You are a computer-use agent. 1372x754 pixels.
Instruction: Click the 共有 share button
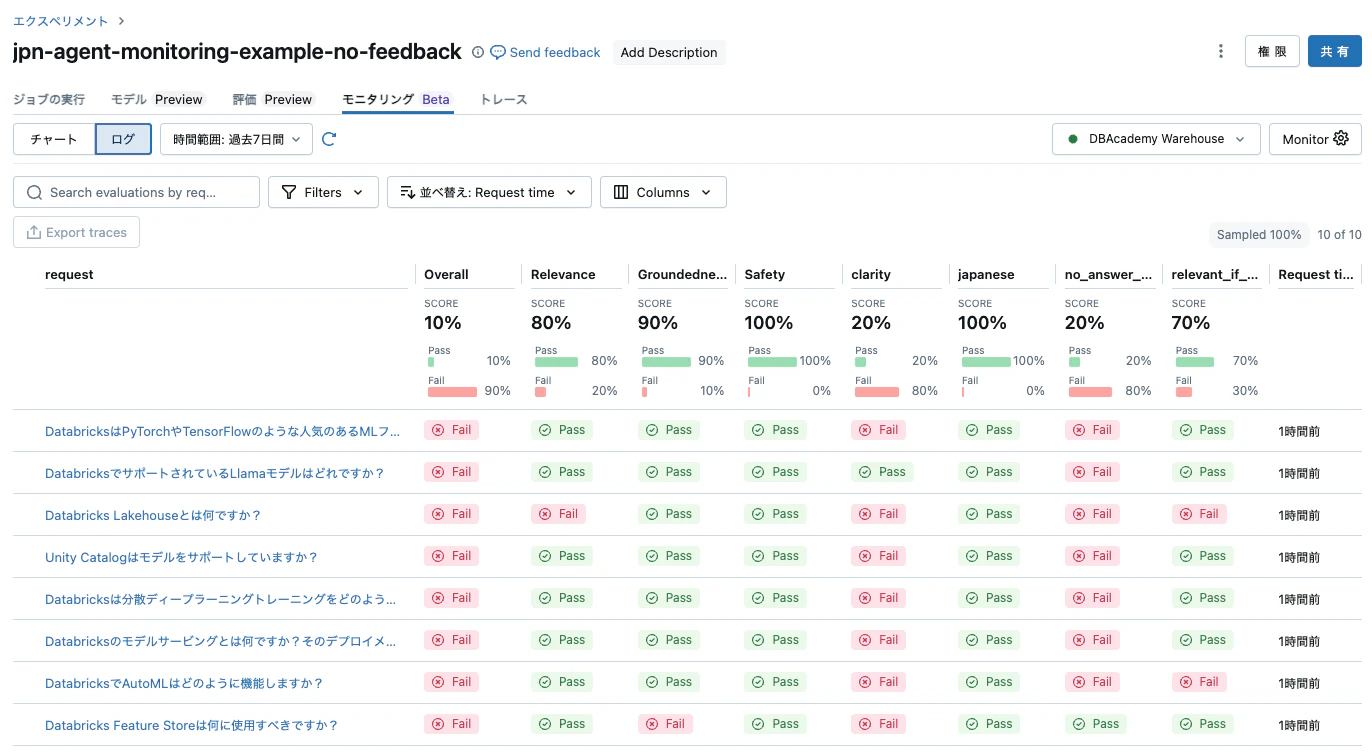coord(1334,51)
